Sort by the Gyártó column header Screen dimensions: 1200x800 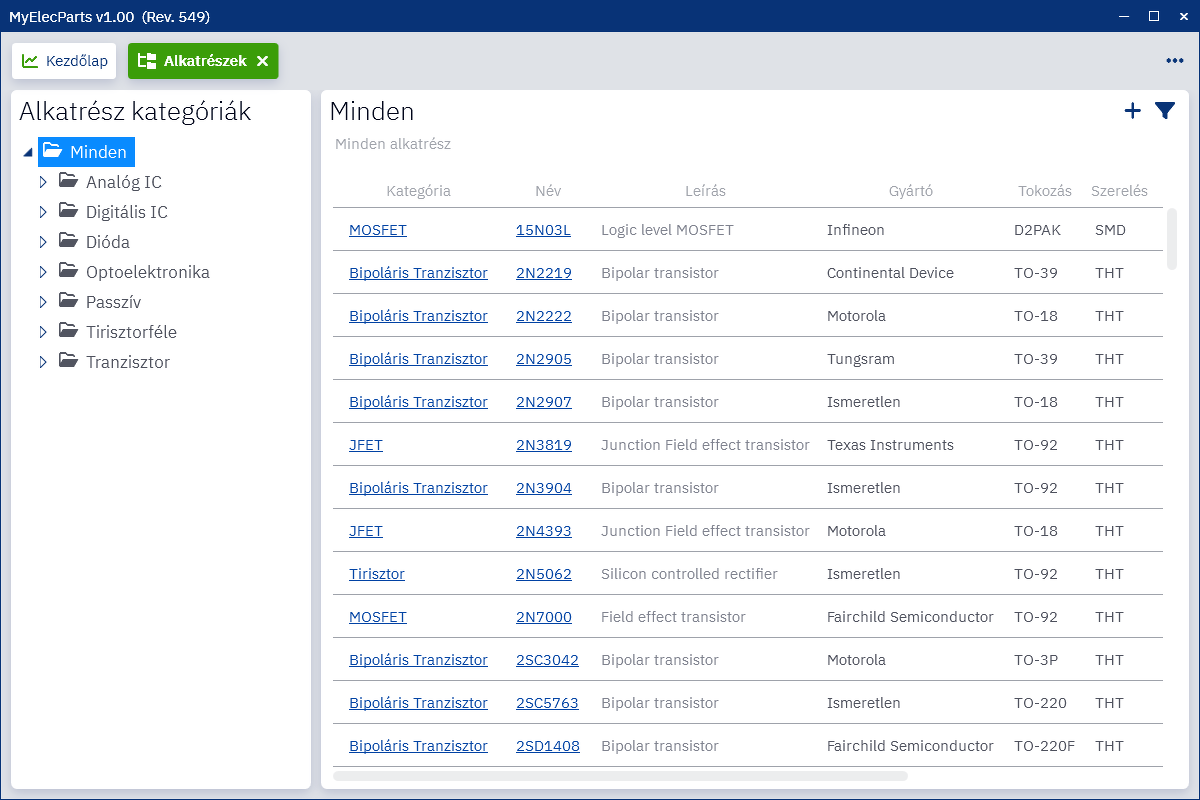tap(911, 191)
